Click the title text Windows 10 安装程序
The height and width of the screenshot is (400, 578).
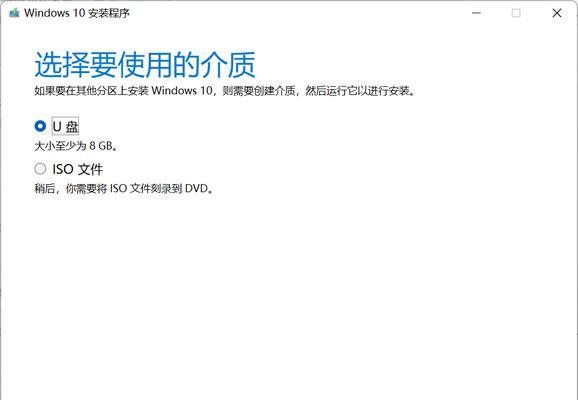(77, 13)
